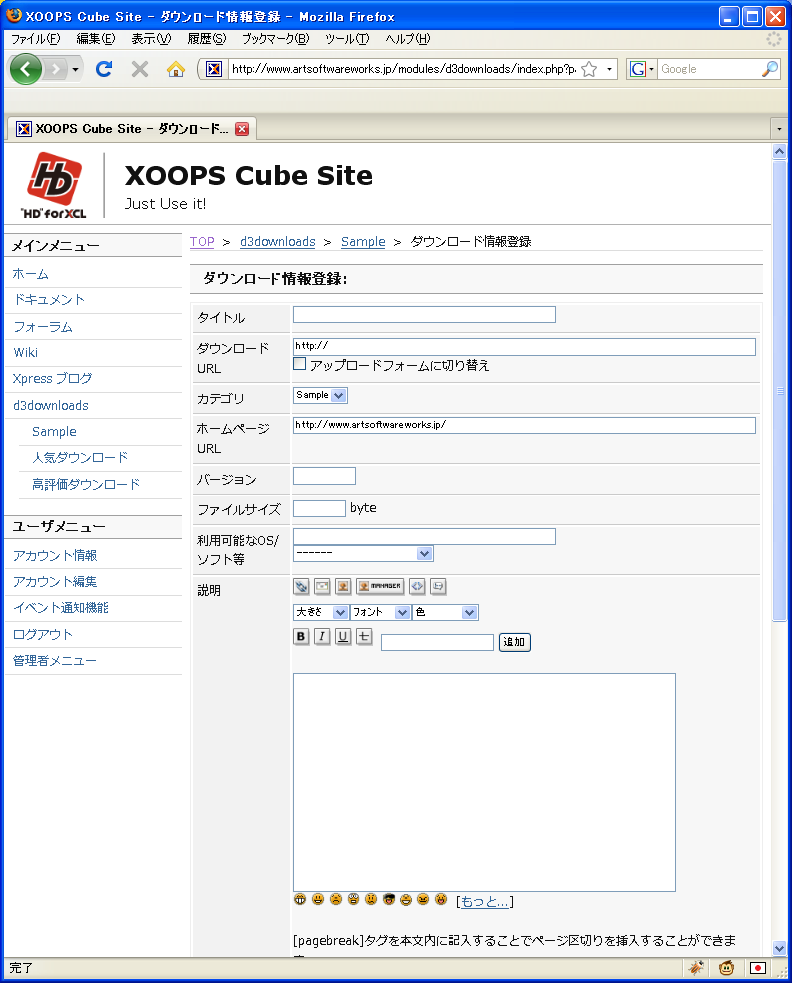
Task: Click the Firefox home icon
Action: coord(176,69)
